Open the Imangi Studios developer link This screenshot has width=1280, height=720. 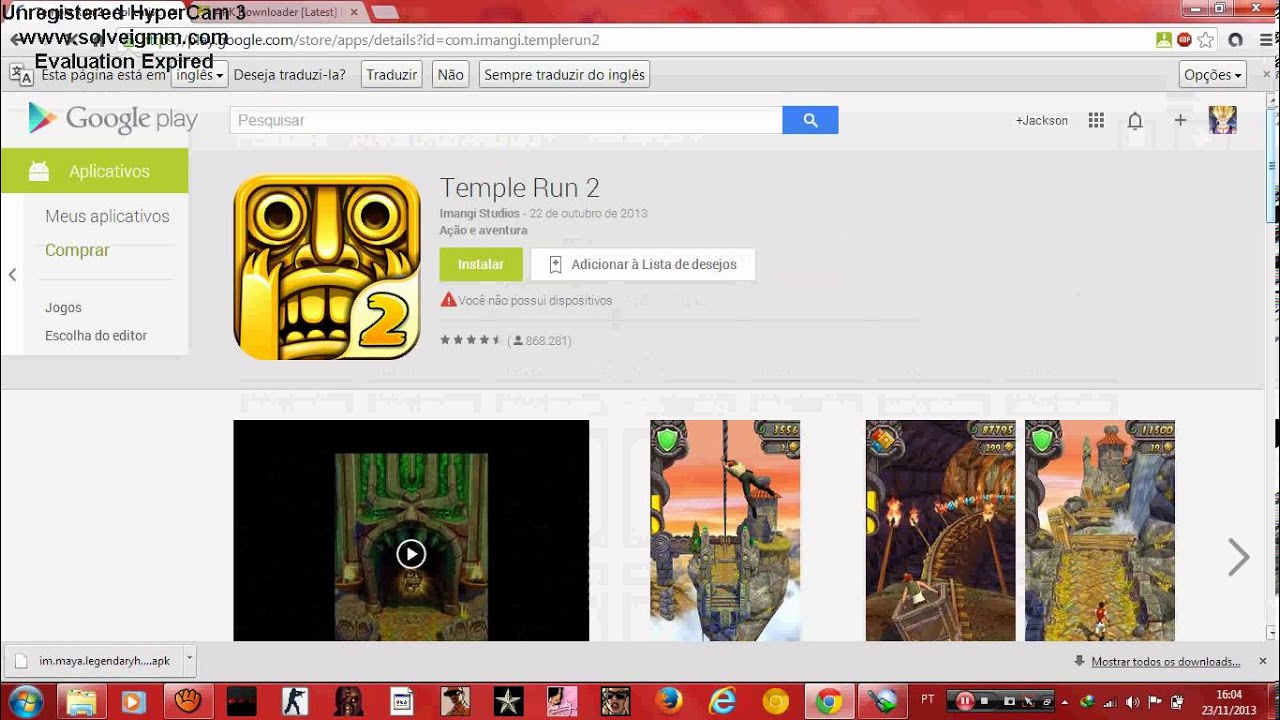click(479, 214)
